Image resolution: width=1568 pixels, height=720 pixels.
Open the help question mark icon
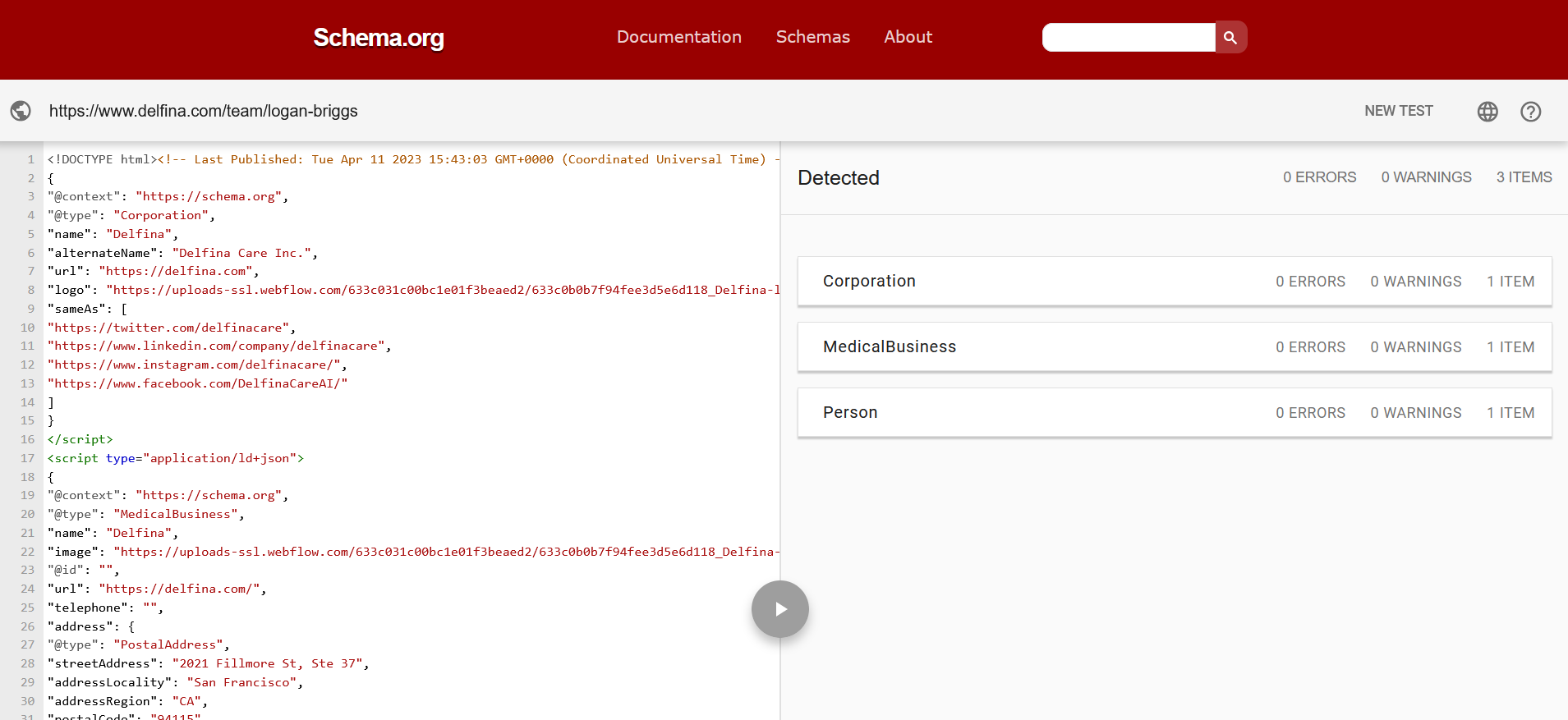1531,112
